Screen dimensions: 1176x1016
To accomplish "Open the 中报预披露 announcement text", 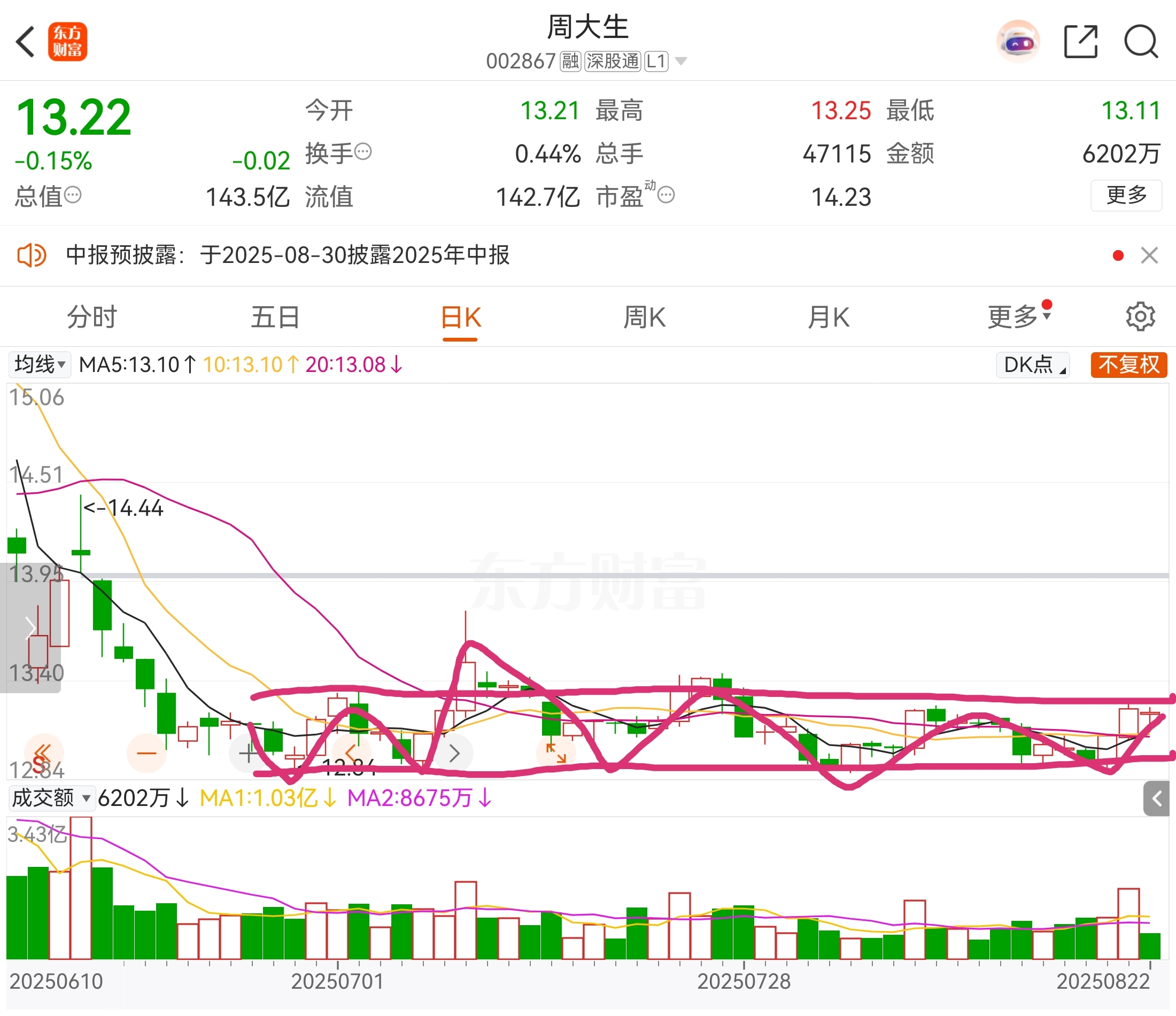I will pyautogui.click(x=288, y=255).
